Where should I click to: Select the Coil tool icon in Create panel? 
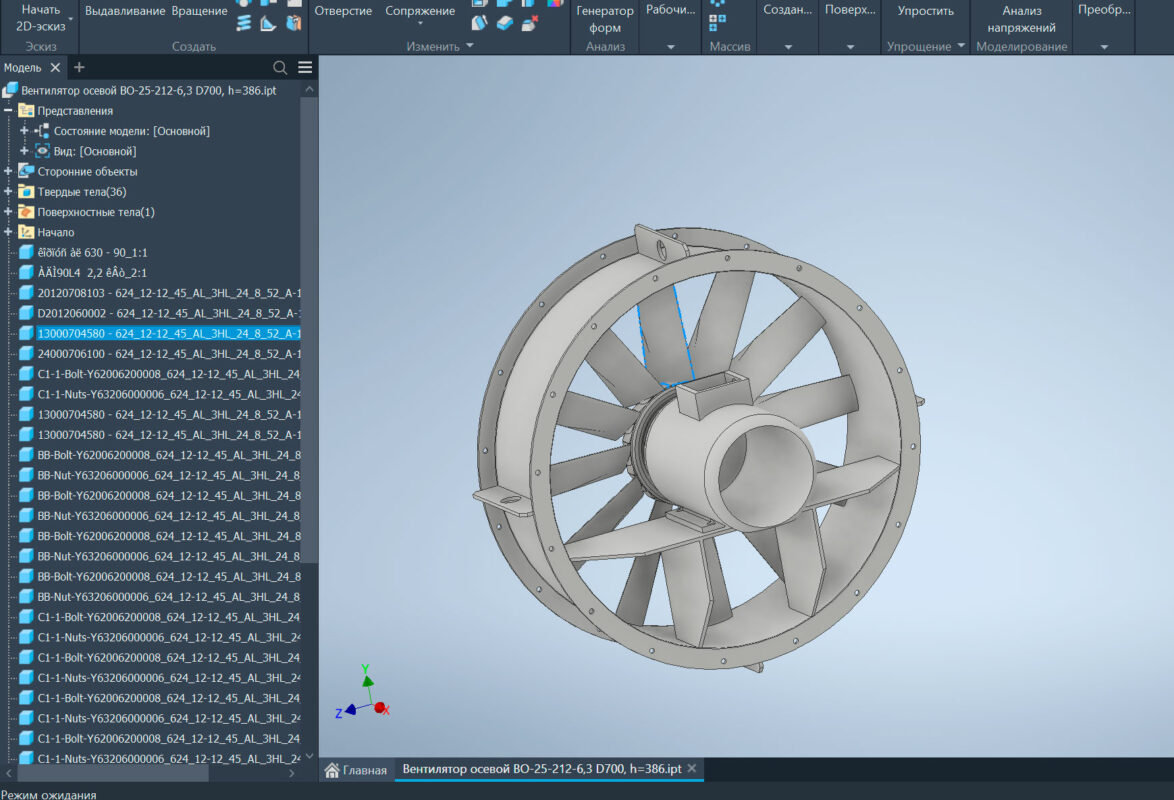click(x=244, y=23)
